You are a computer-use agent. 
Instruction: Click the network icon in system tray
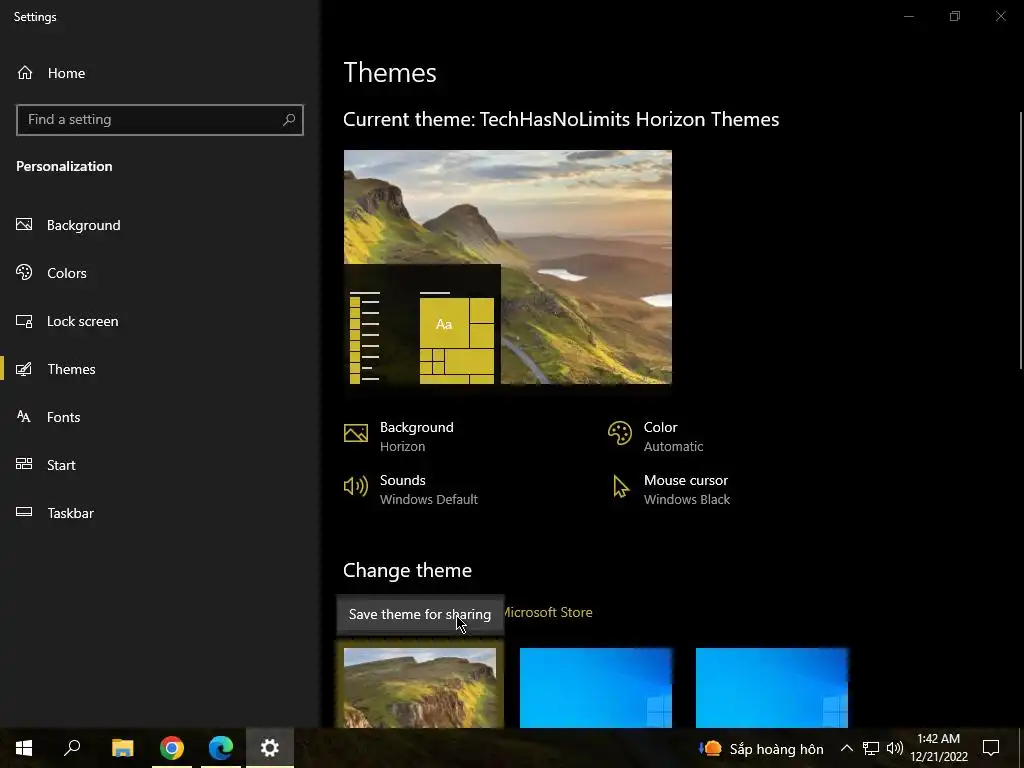(x=871, y=748)
